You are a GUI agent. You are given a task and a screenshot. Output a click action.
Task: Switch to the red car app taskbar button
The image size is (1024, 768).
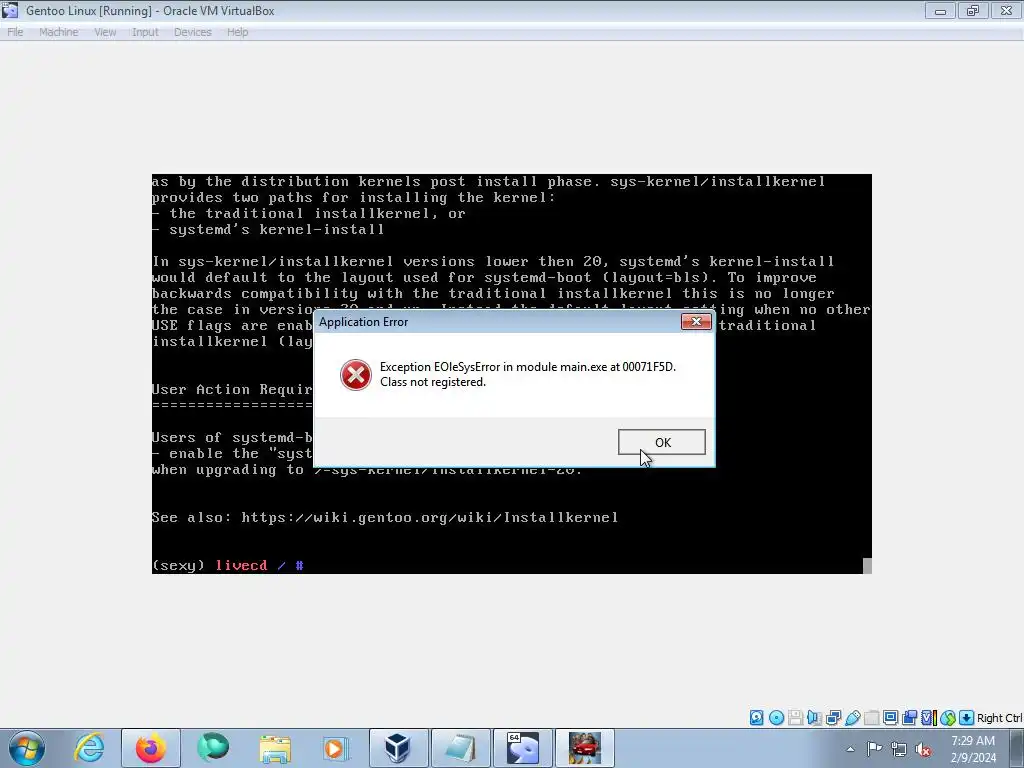pos(584,748)
